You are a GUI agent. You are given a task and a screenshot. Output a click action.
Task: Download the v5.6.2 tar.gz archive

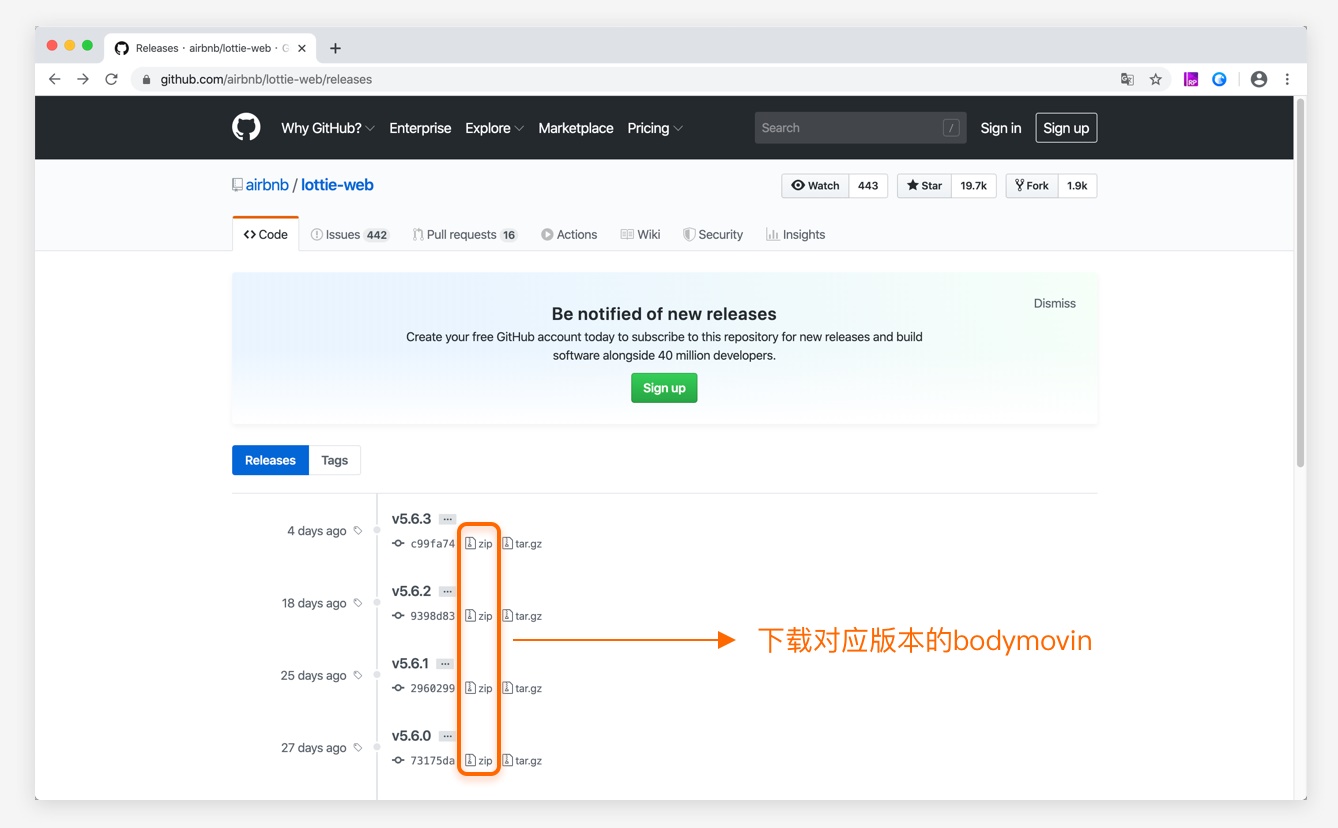coord(522,616)
